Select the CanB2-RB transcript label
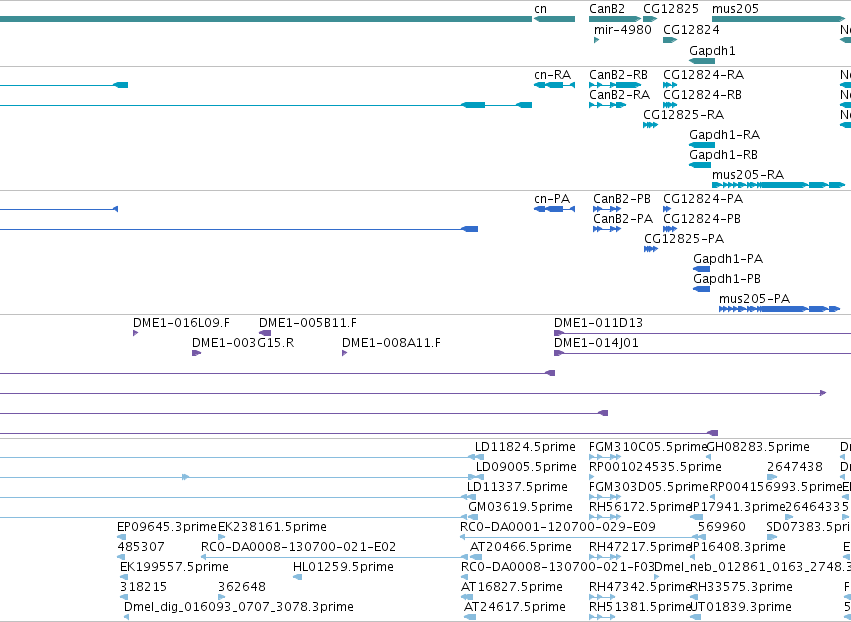The width and height of the screenshot is (851, 622). [618, 75]
